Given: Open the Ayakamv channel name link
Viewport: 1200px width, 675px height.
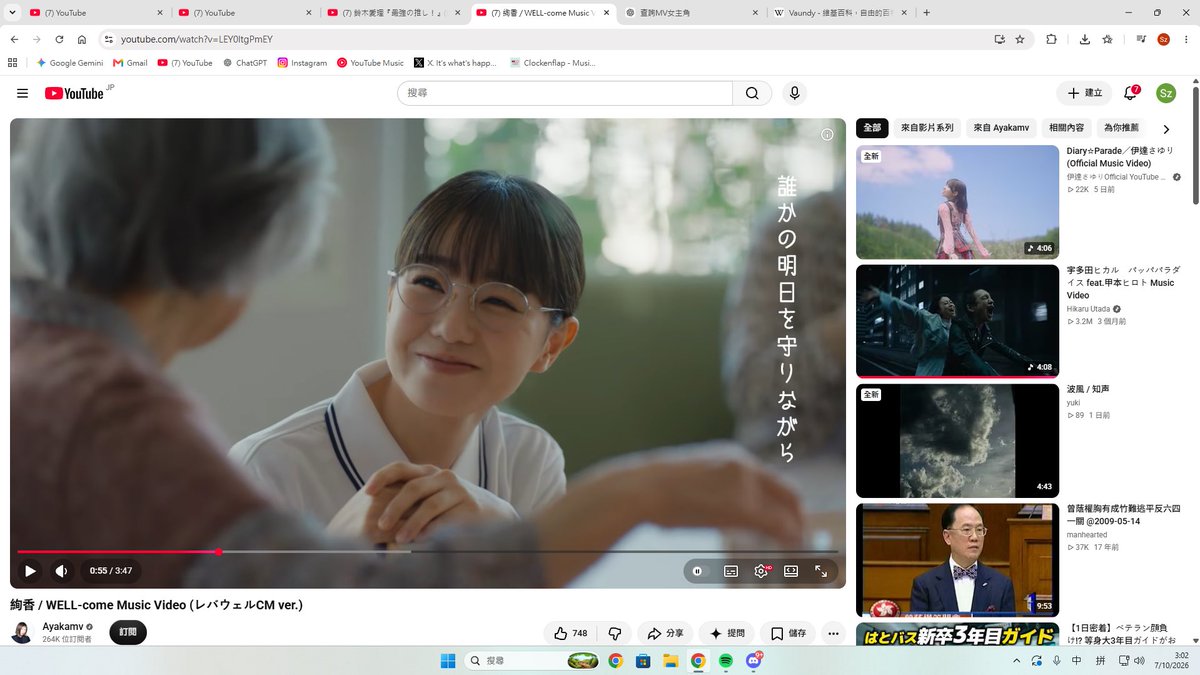Looking at the screenshot, I should 62,627.
